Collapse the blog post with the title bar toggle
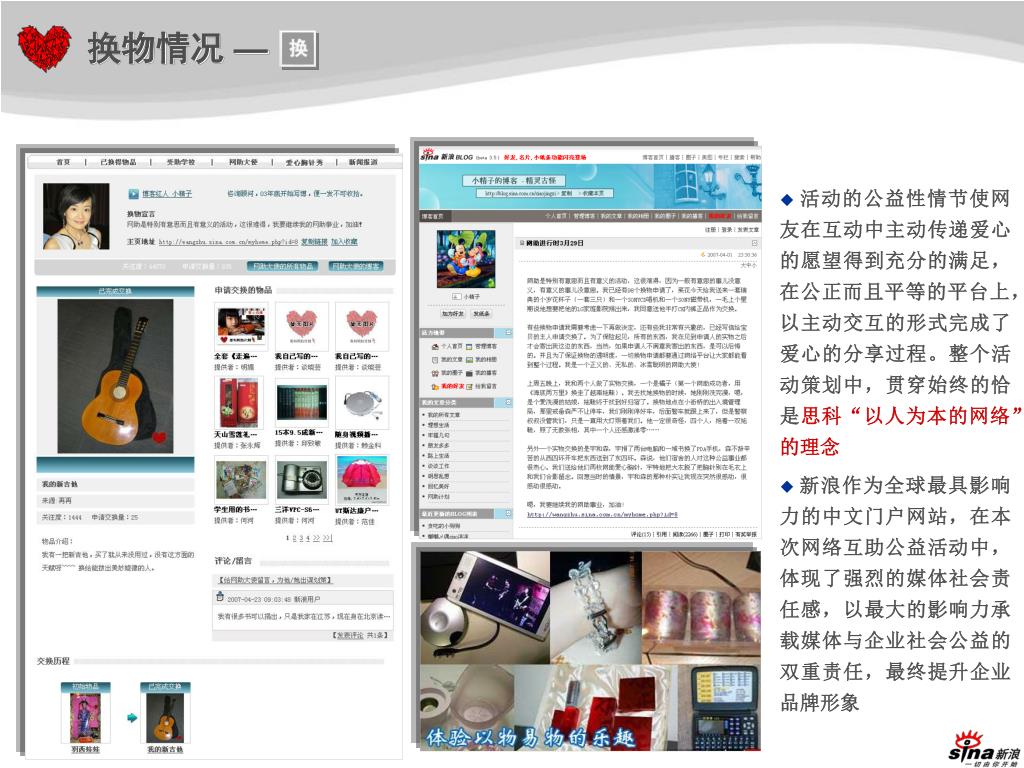 click(754, 243)
